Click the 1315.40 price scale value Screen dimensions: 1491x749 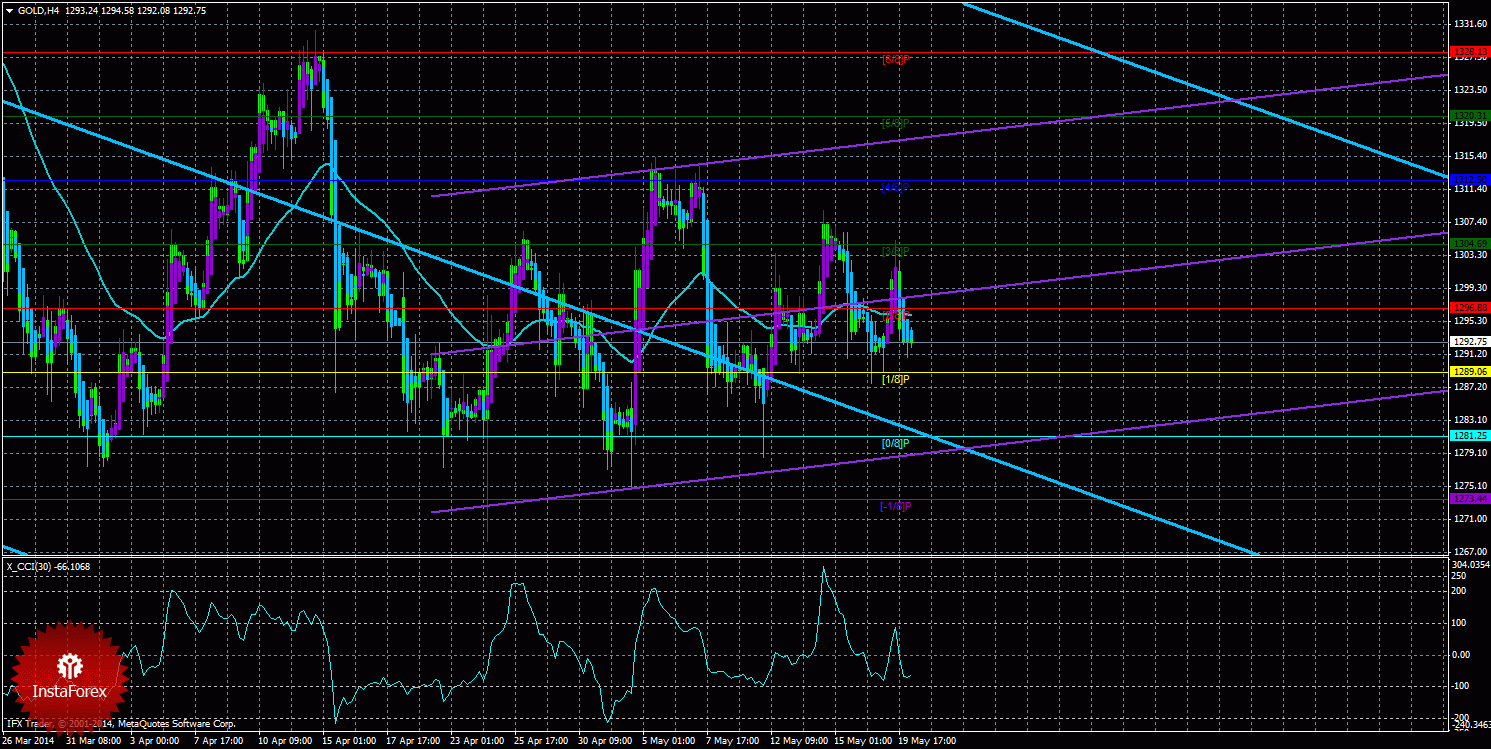pyautogui.click(x=1469, y=155)
